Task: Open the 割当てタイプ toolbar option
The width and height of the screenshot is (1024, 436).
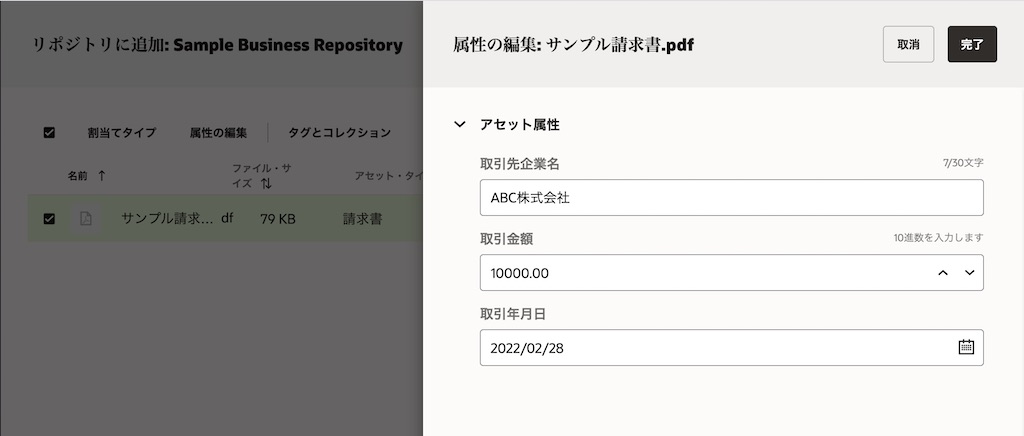Action: pyautogui.click(x=121, y=132)
